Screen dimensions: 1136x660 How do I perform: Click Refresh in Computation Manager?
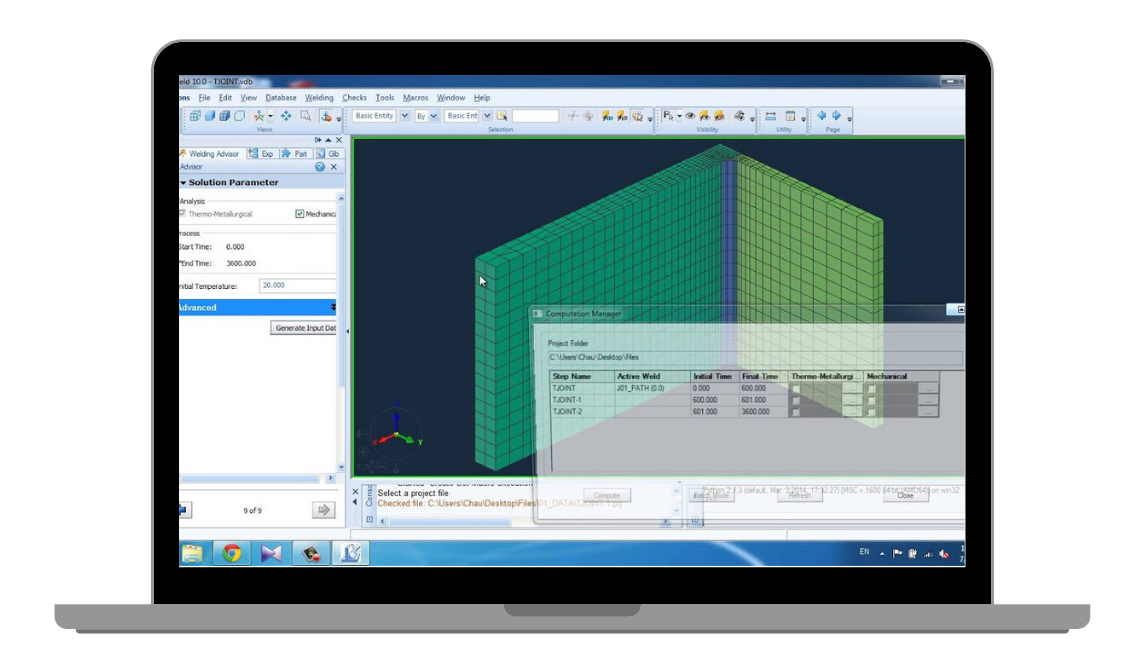[800, 496]
